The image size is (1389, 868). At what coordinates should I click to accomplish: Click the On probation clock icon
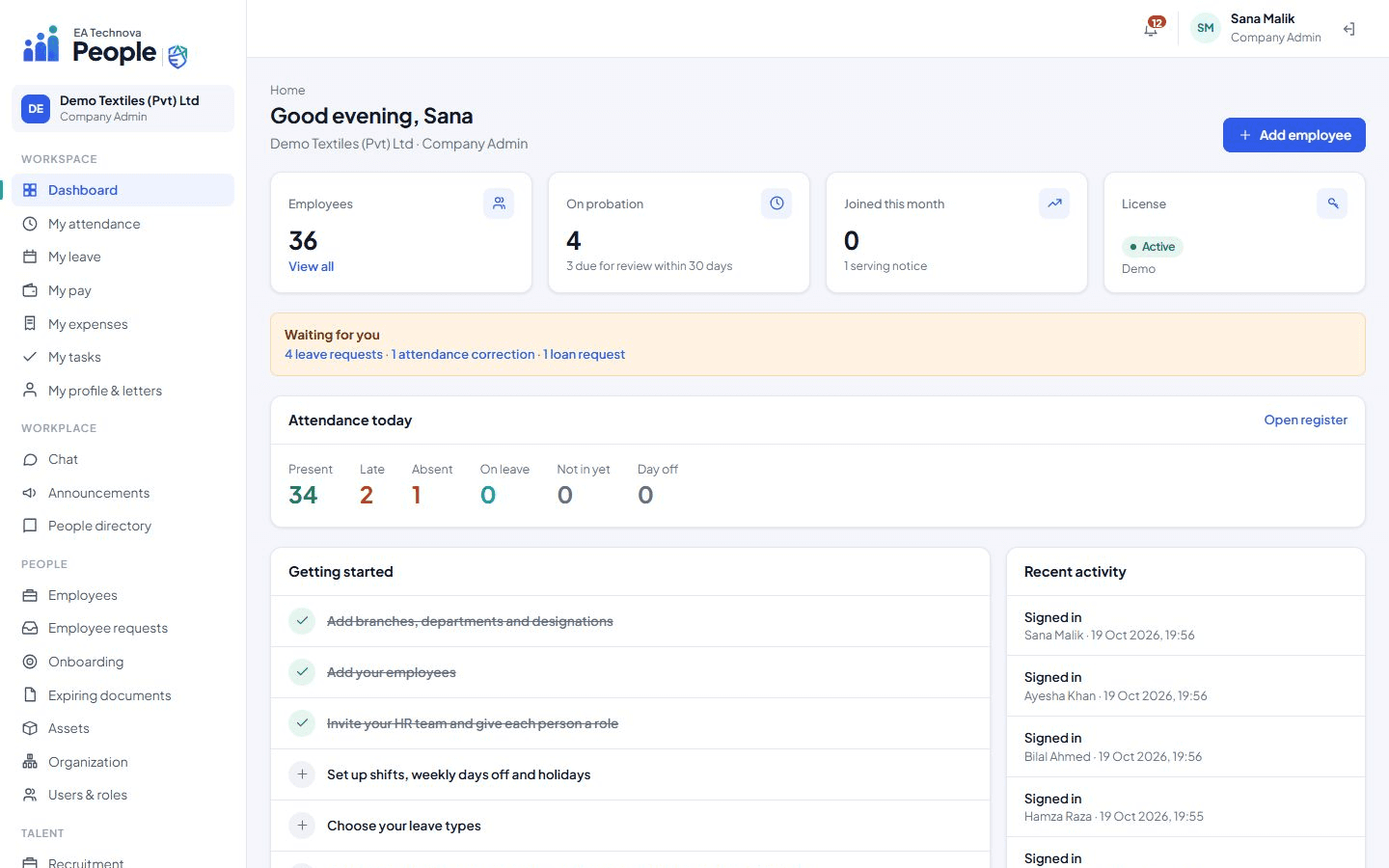776,203
